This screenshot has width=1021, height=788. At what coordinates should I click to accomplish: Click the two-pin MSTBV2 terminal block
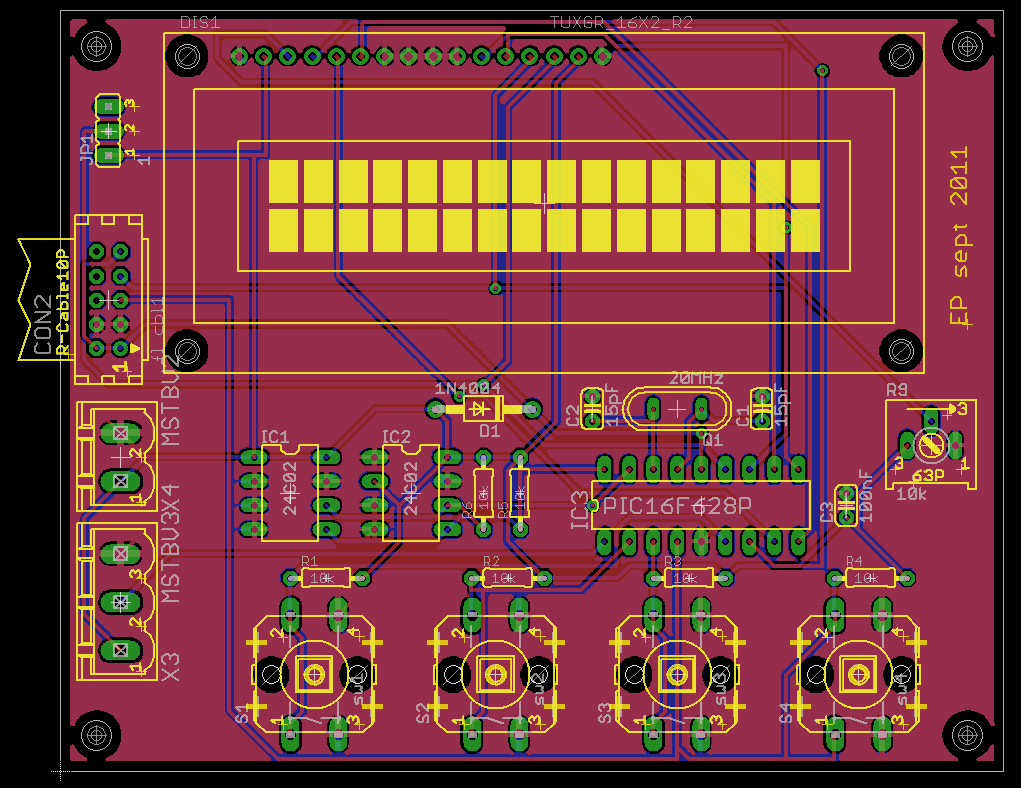coord(120,457)
